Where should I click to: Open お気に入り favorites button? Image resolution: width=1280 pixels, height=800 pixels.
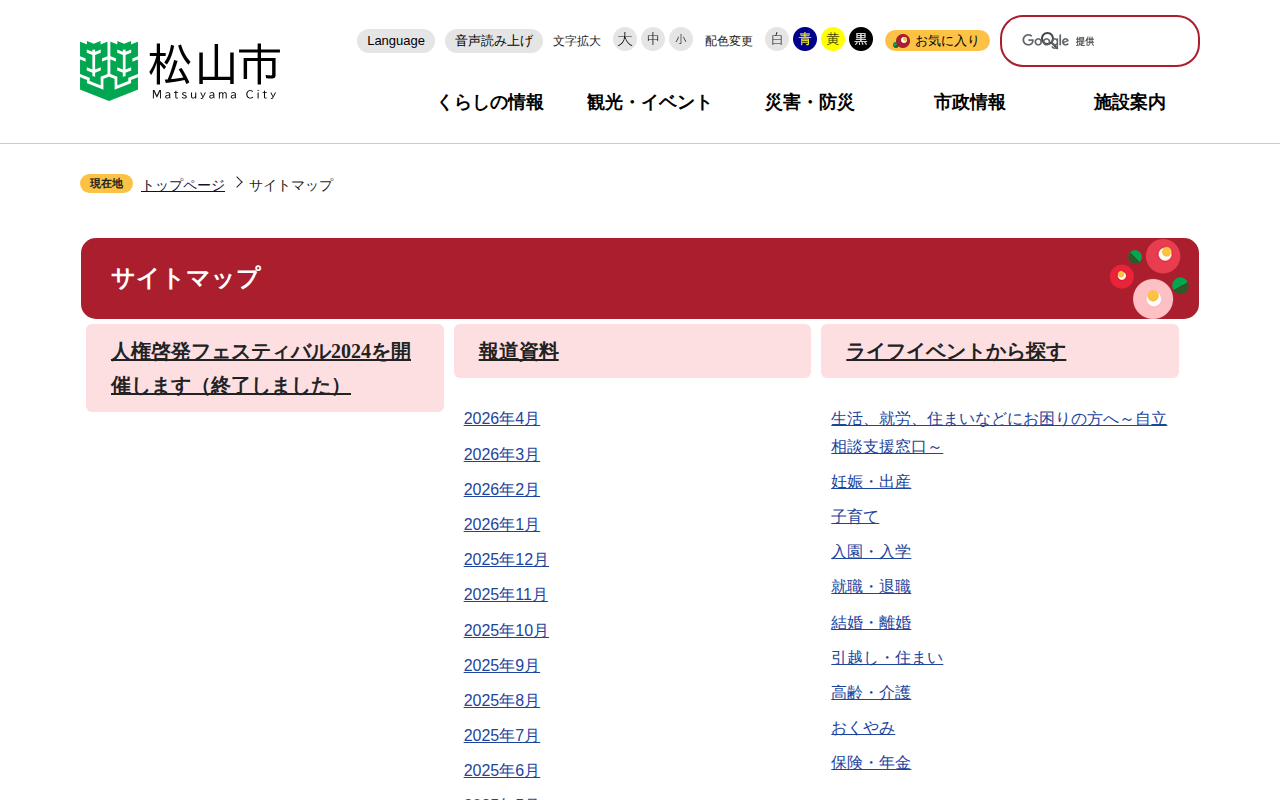pos(937,41)
